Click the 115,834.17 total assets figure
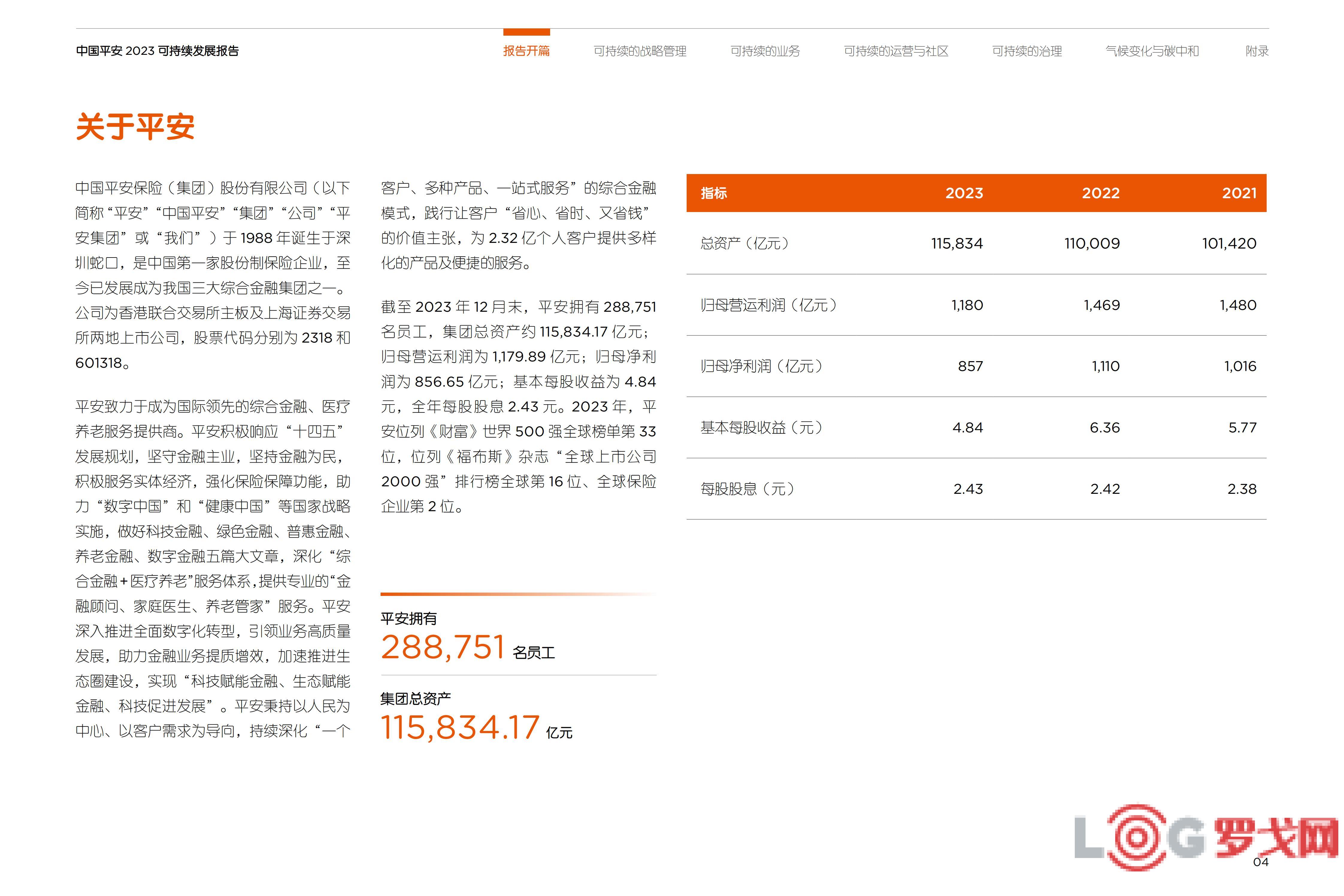 point(460,727)
